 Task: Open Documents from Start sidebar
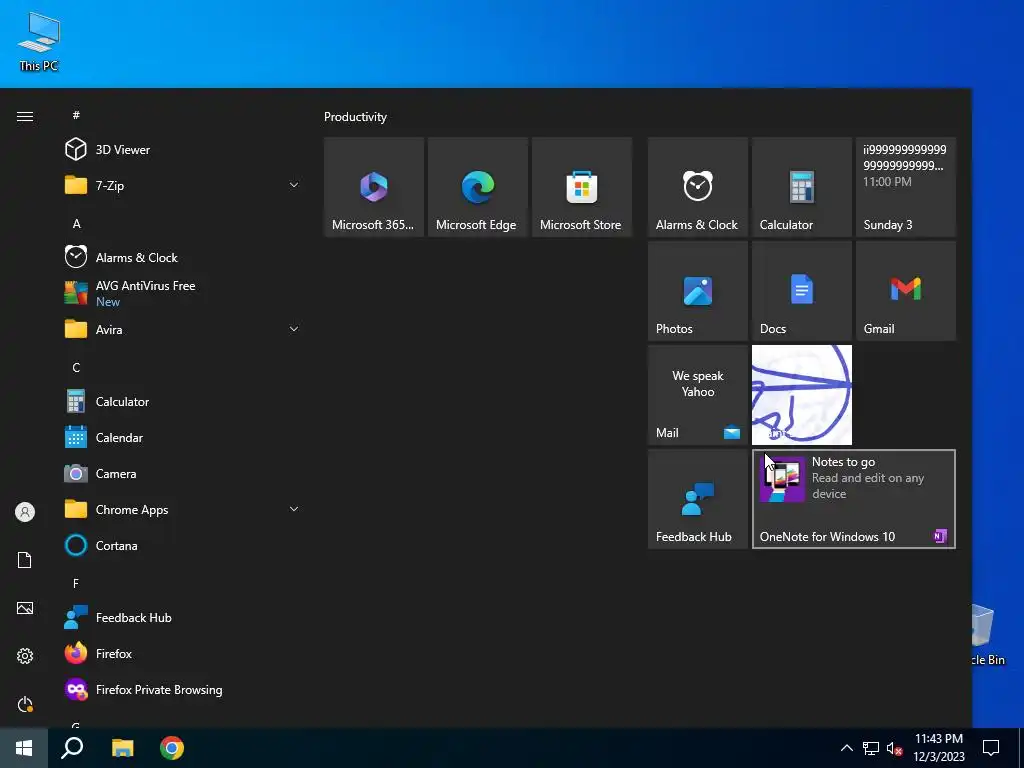pos(25,560)
